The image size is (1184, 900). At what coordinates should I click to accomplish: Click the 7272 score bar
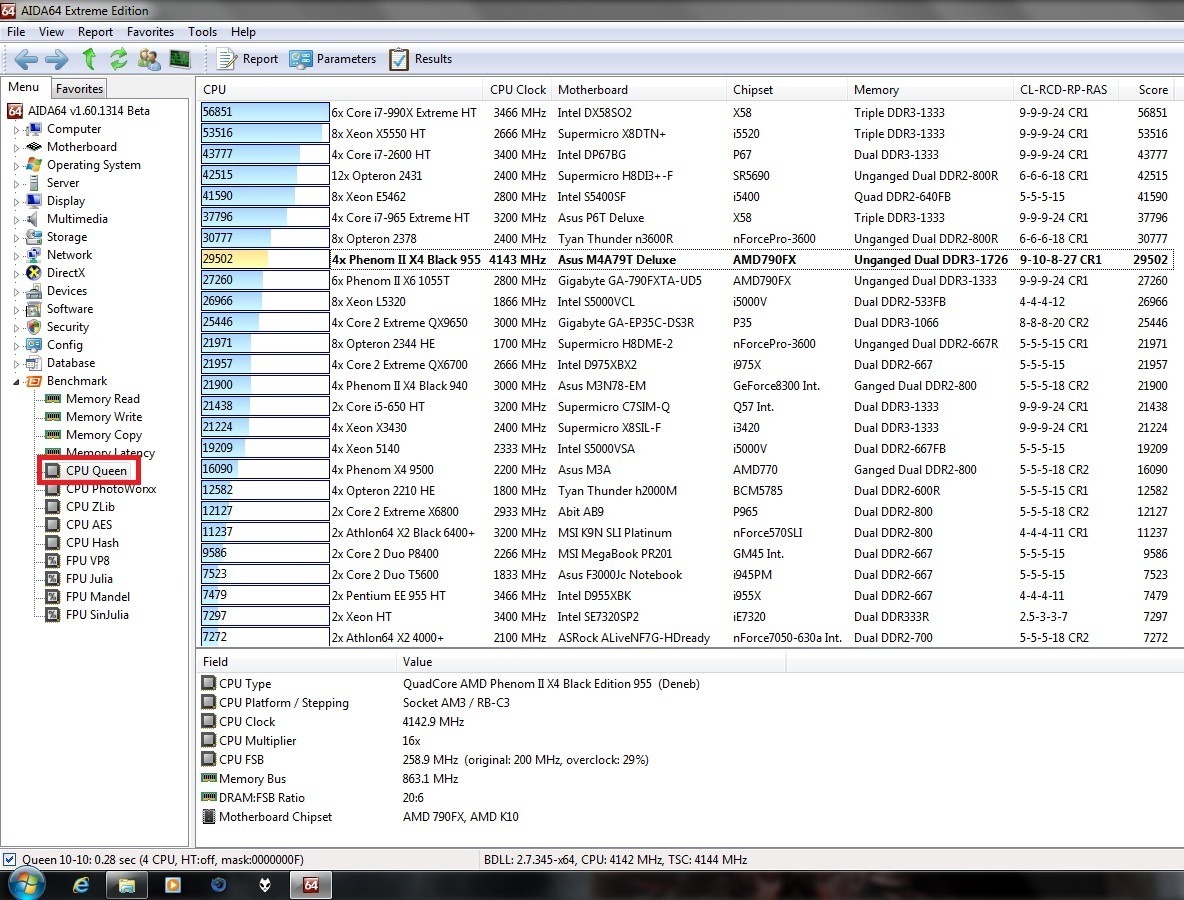coord(265,636)
